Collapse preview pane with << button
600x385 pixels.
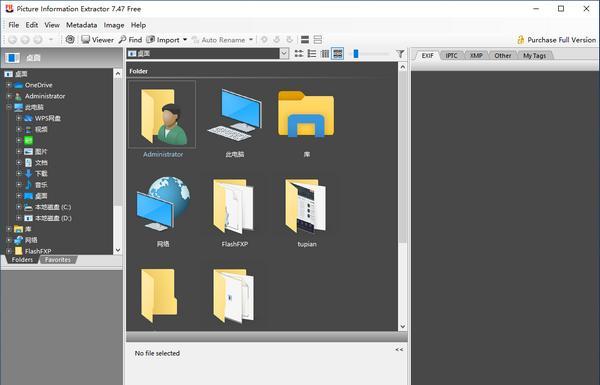click(x=399, y=350)
